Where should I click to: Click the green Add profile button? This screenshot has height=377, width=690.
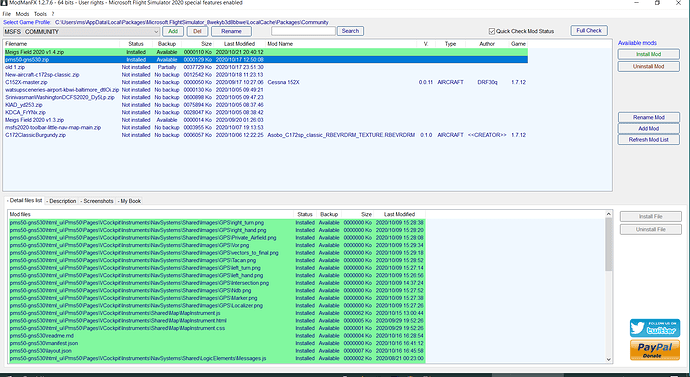pos(173,31)
